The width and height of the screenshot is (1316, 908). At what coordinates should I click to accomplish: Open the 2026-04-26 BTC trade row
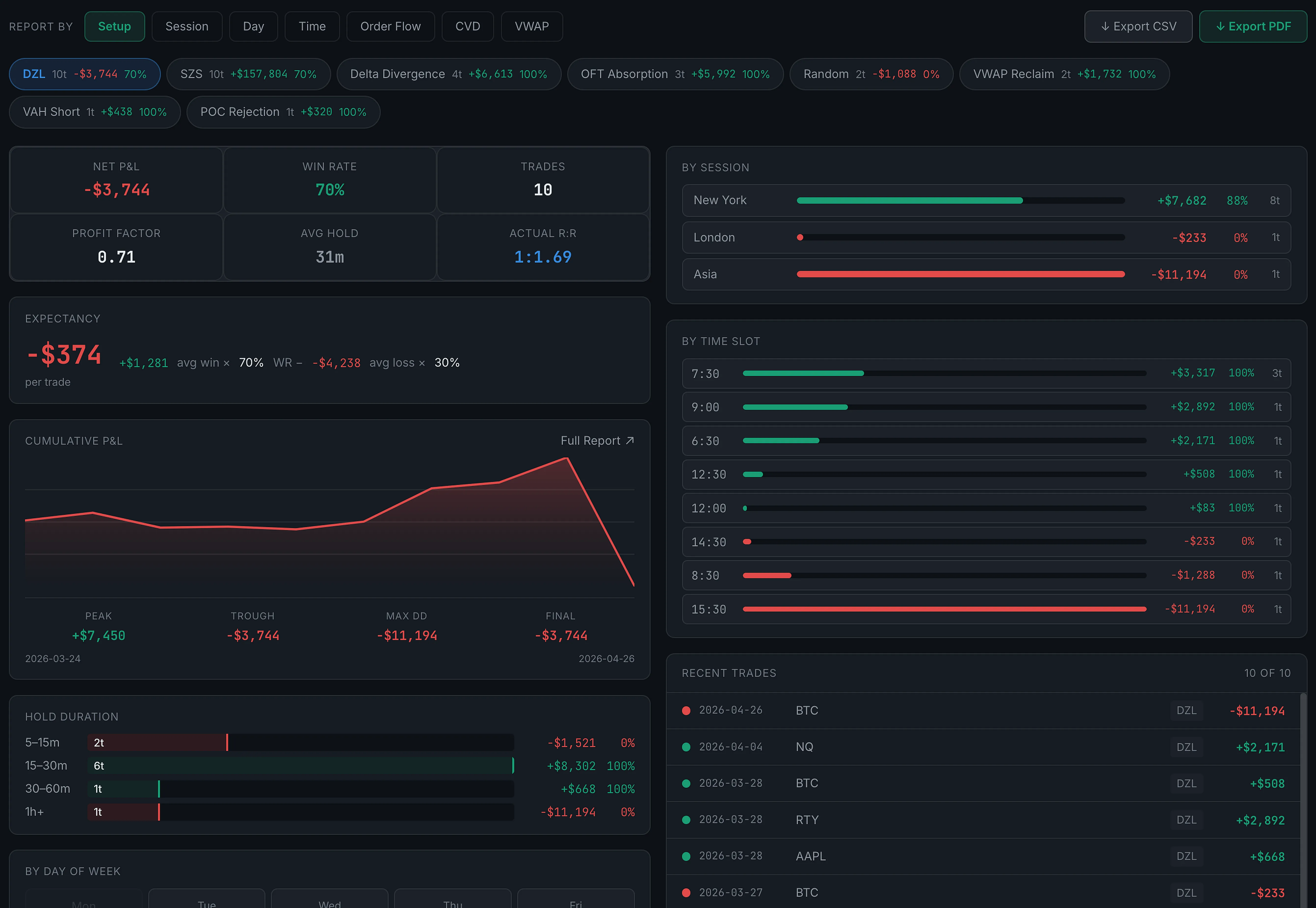[983, 711]
